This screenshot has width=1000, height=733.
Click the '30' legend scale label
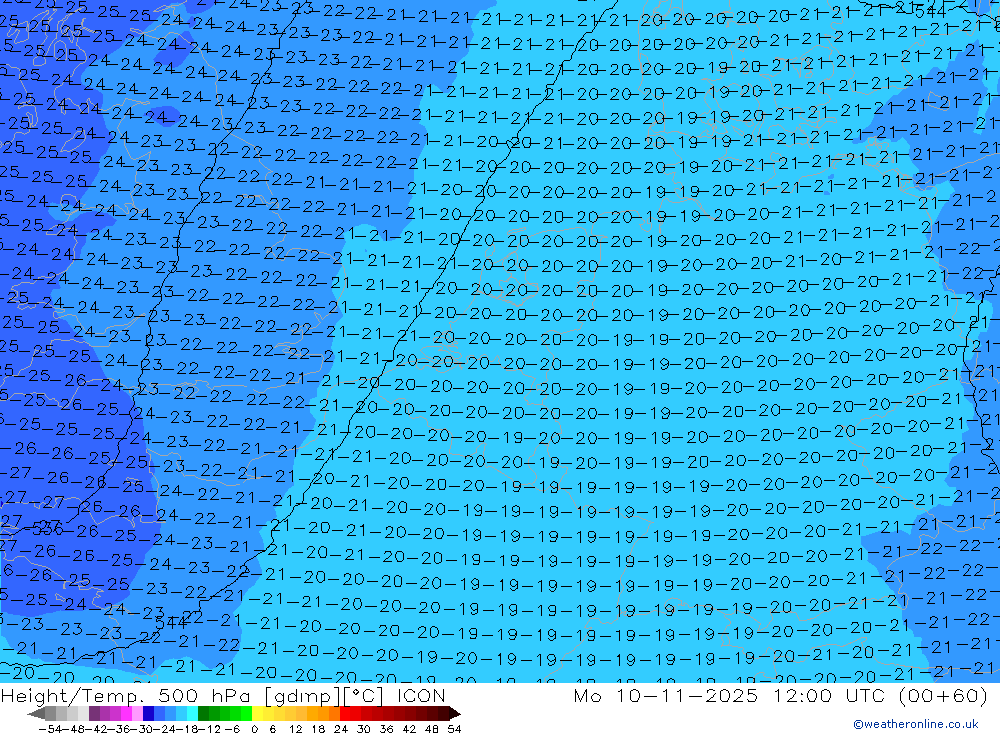(364, 729)
